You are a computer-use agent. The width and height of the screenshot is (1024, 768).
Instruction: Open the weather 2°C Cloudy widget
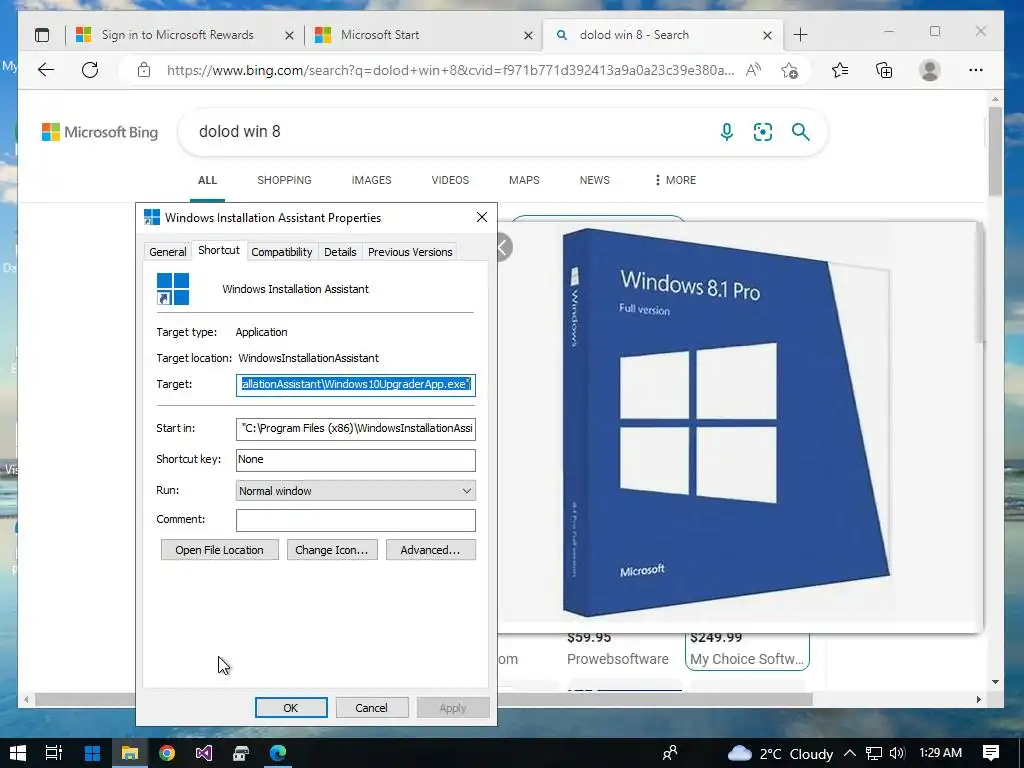(x=780, y=754)
